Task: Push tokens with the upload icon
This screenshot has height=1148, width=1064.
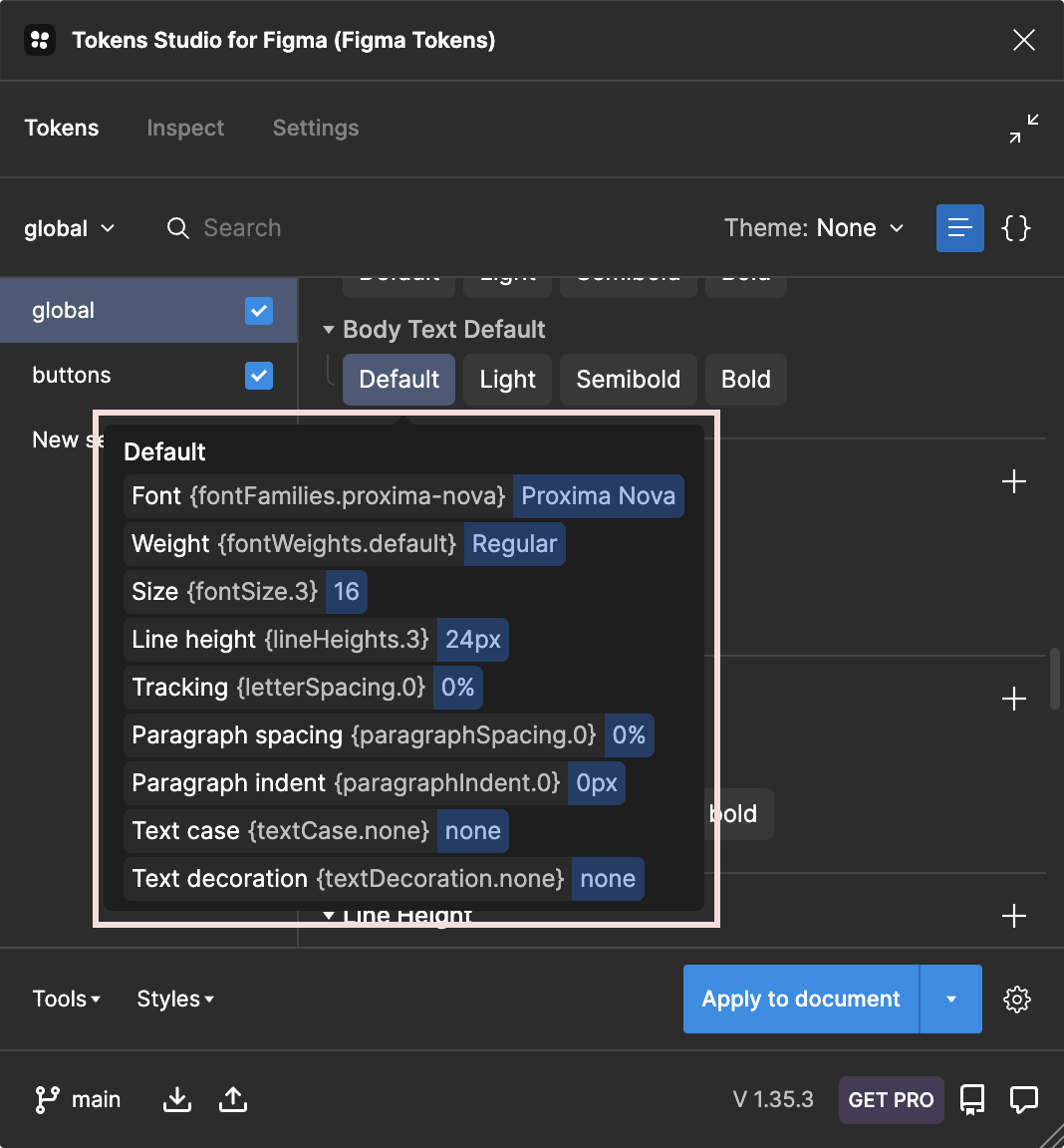Action: pyautogui.click(x=233, y=1100)
